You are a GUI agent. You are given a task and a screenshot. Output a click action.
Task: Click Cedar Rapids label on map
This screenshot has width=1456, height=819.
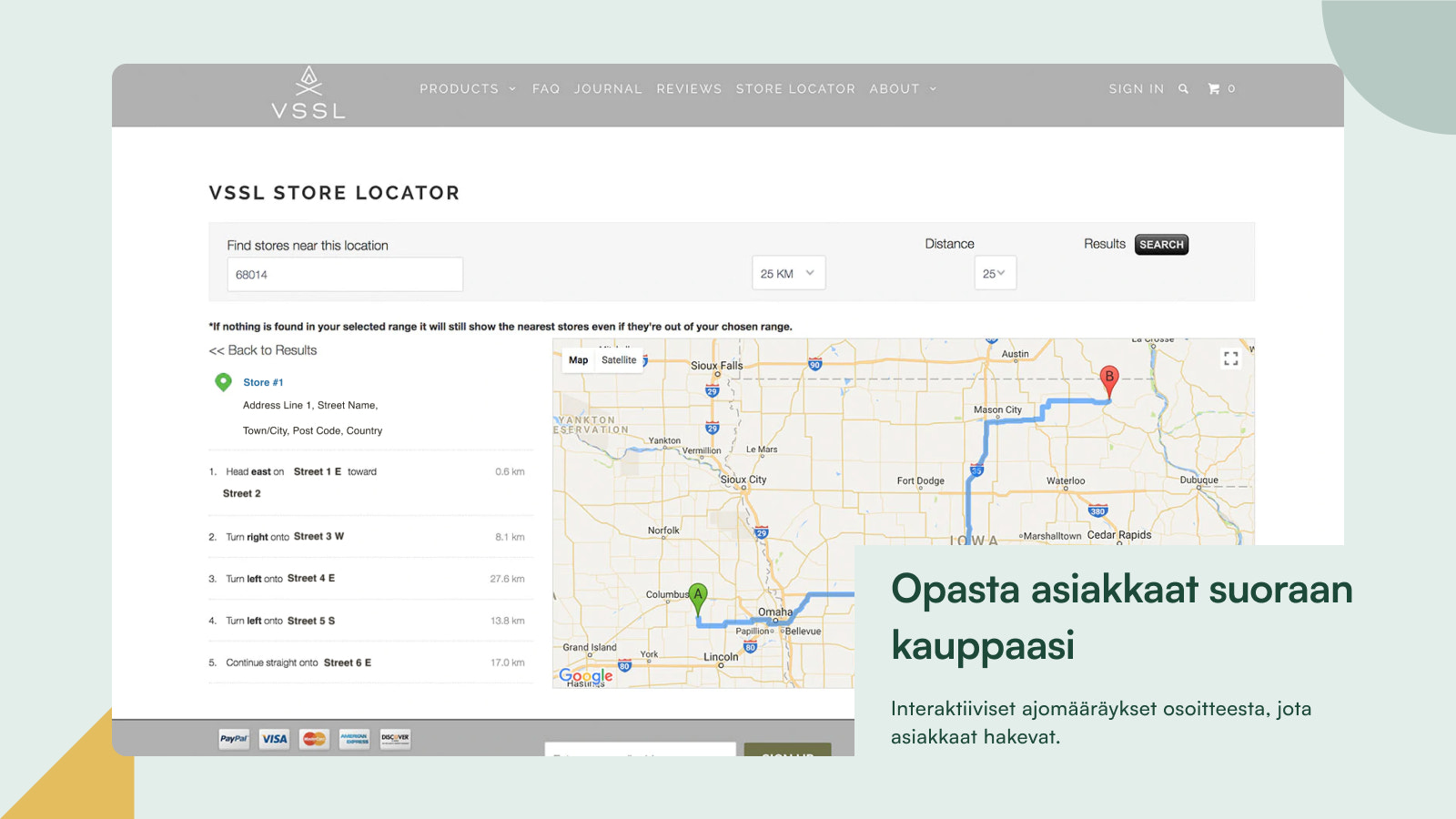(1119, 535)
